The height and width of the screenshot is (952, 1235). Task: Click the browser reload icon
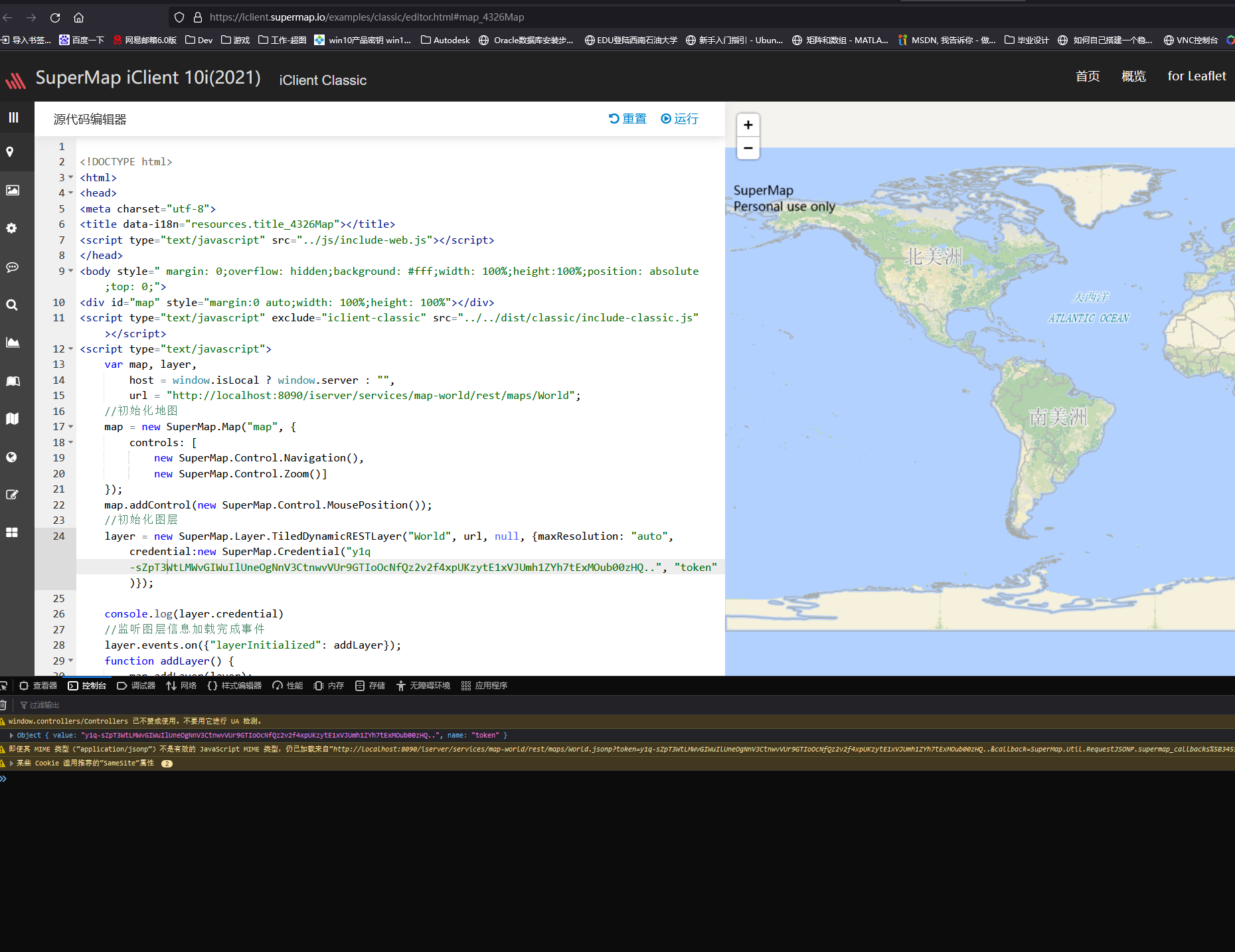[x=55, y=17]
